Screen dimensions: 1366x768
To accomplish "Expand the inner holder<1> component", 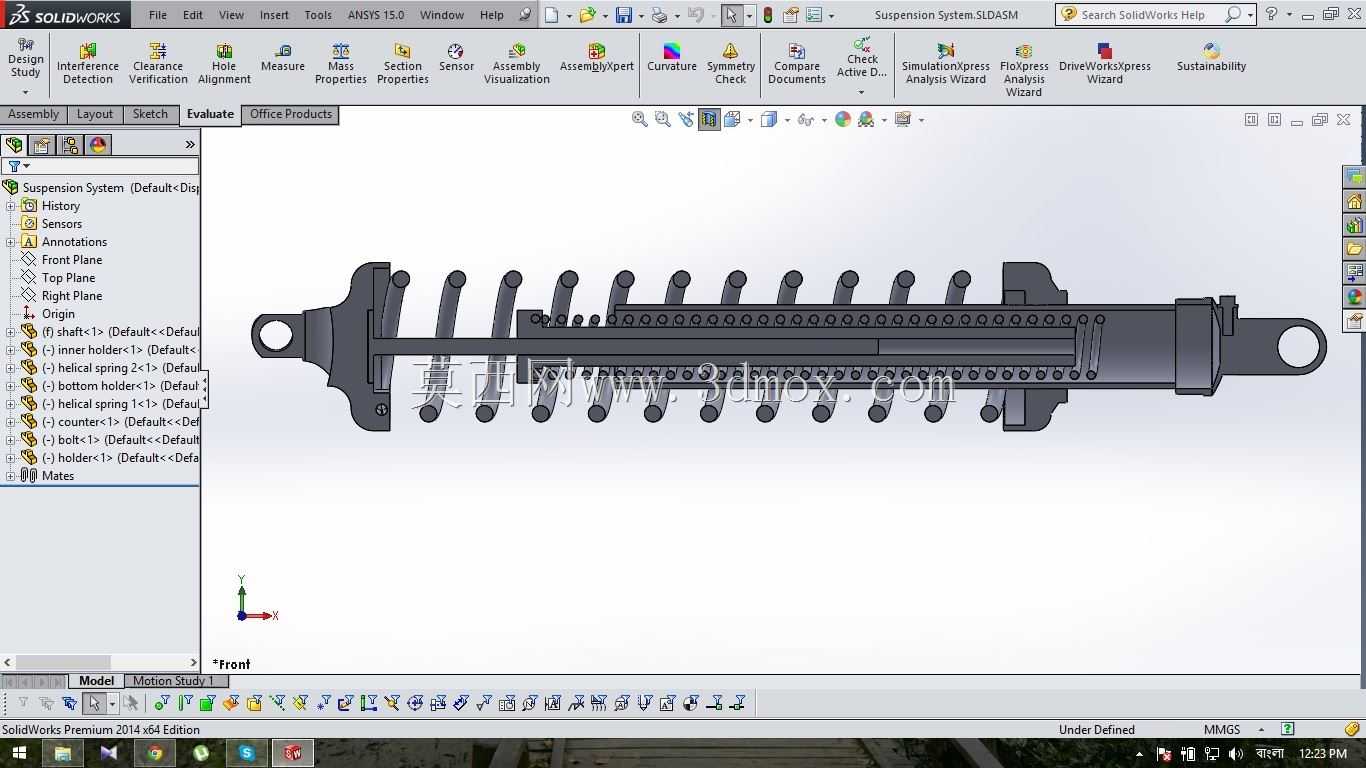I will coord(10,350).
